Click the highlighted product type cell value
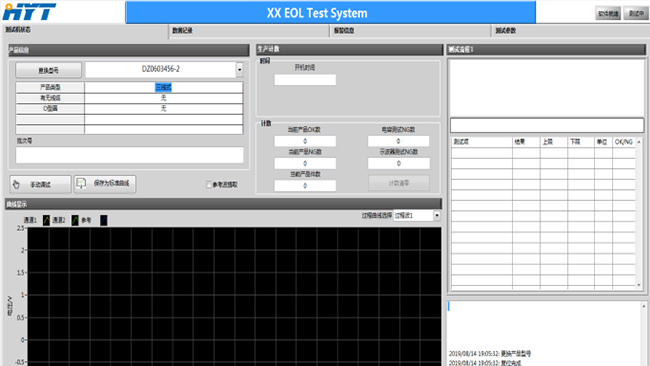The height and width of the screenshot is (366, 650). (x=163, y=87)
